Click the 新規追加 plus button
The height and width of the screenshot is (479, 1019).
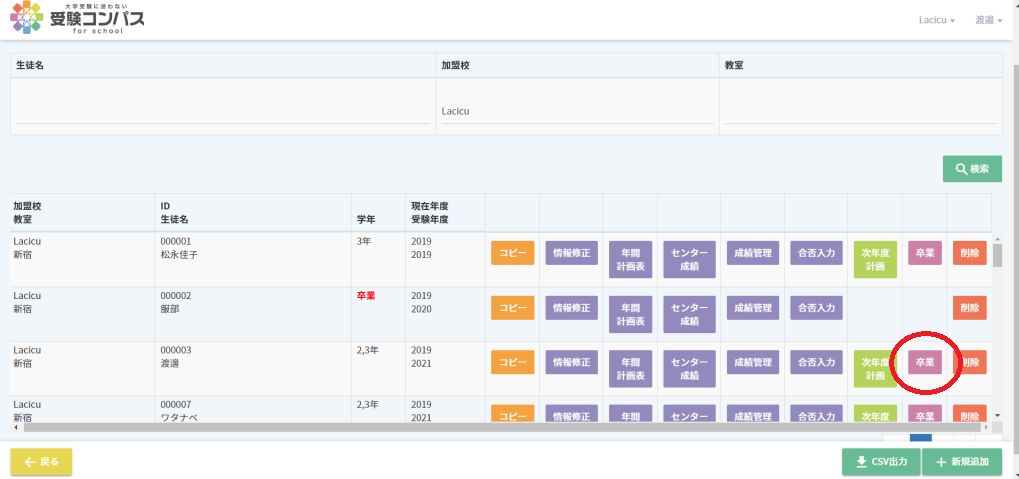(x=961, y=462)
